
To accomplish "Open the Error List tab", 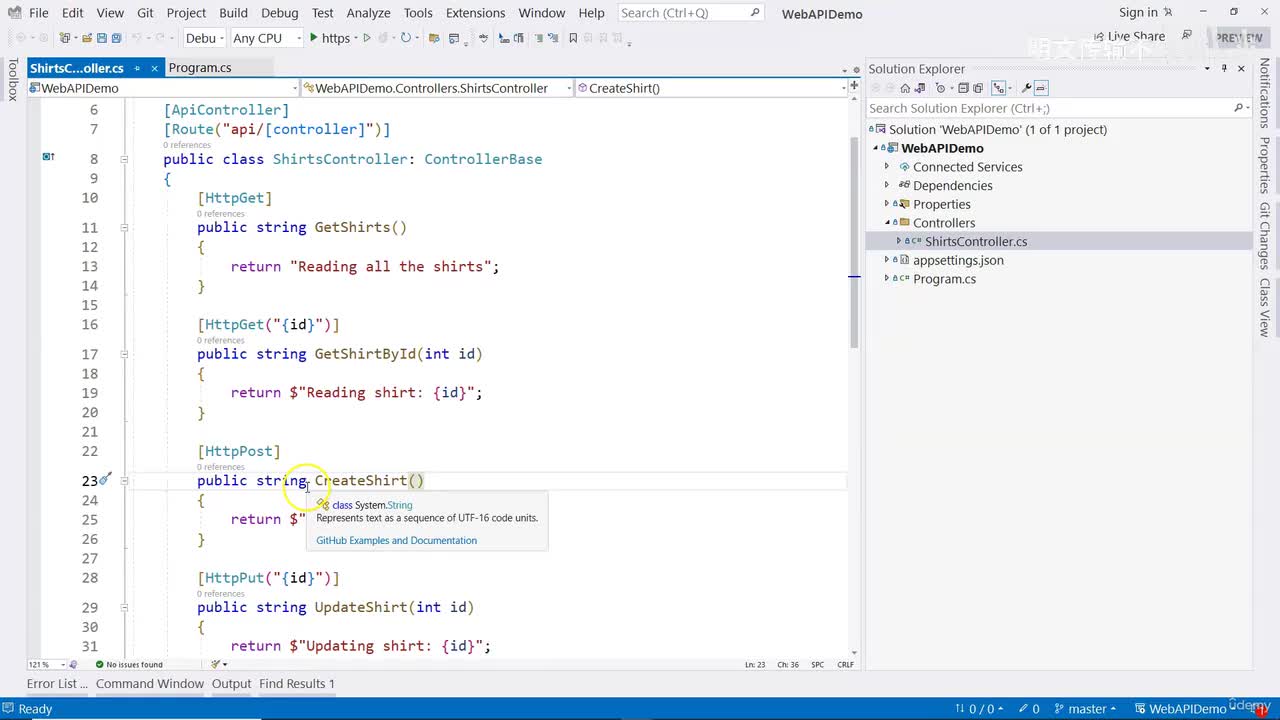I will coord(56,684).
